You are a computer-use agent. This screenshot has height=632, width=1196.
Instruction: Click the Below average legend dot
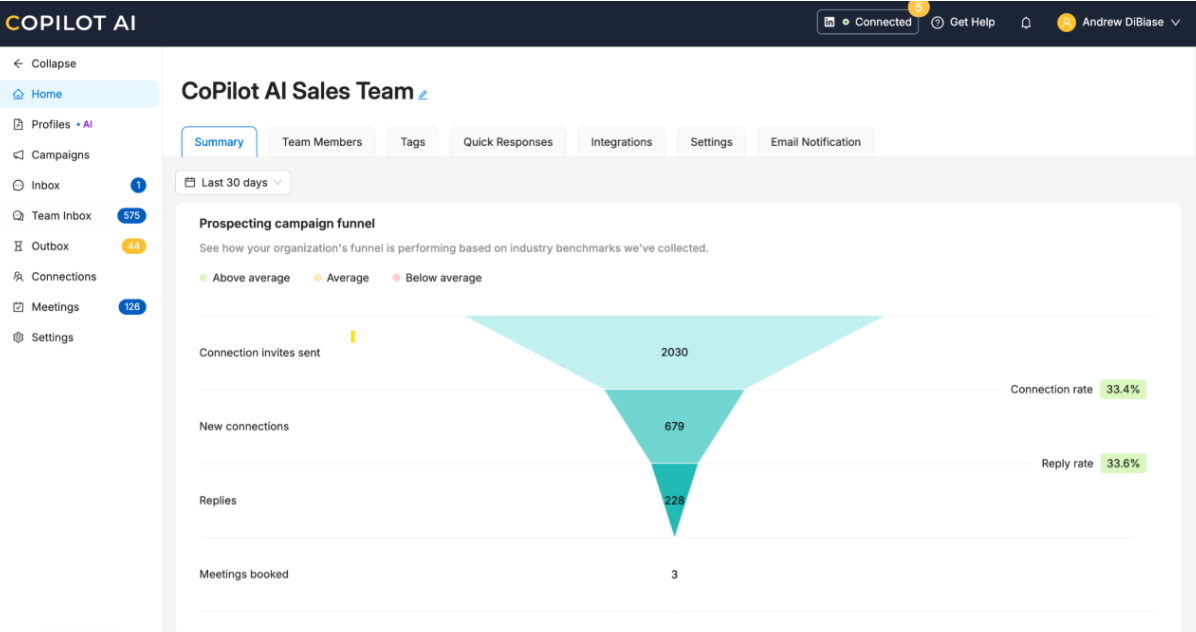click(x=396, y=278)
